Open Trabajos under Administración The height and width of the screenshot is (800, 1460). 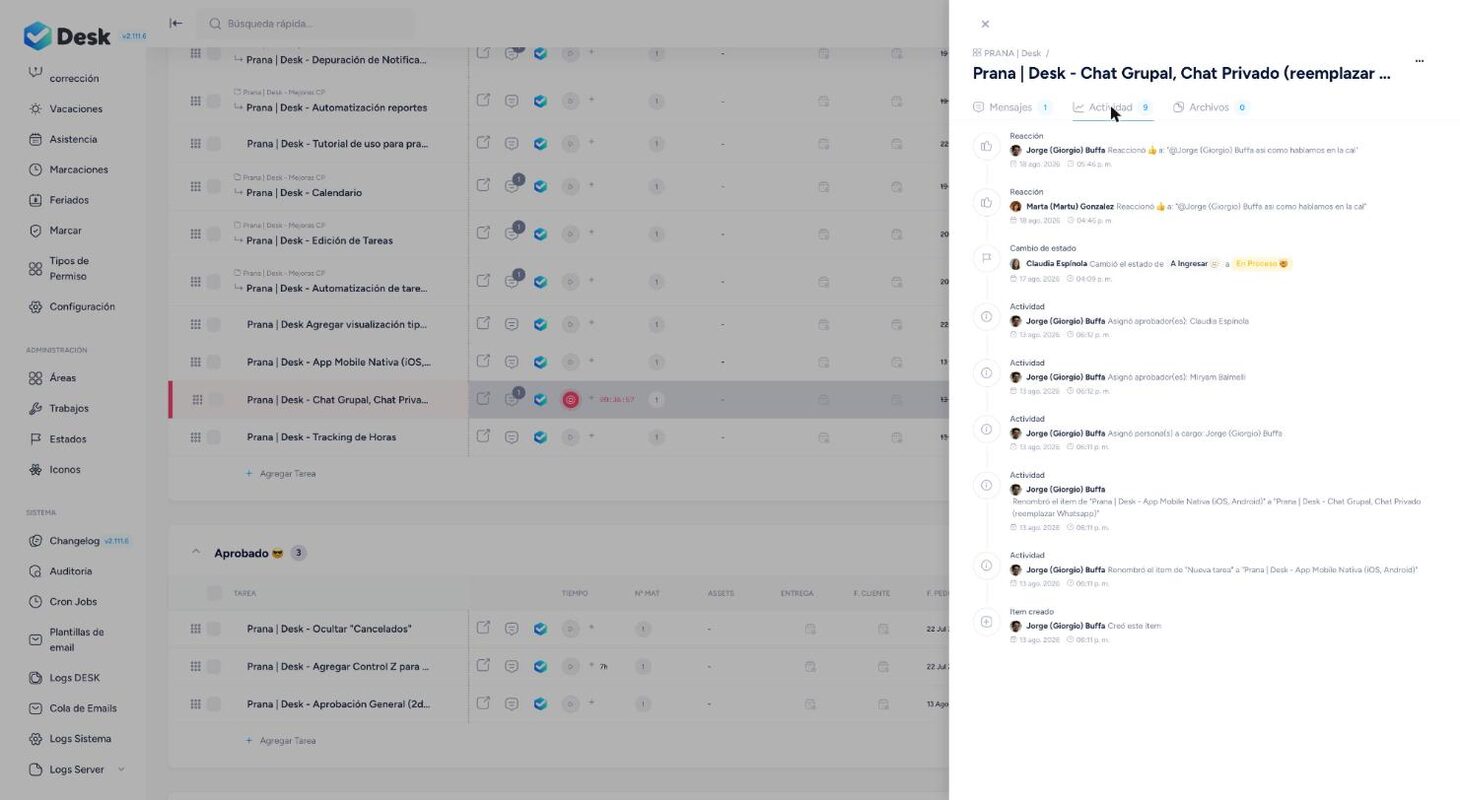coord(69,409)
